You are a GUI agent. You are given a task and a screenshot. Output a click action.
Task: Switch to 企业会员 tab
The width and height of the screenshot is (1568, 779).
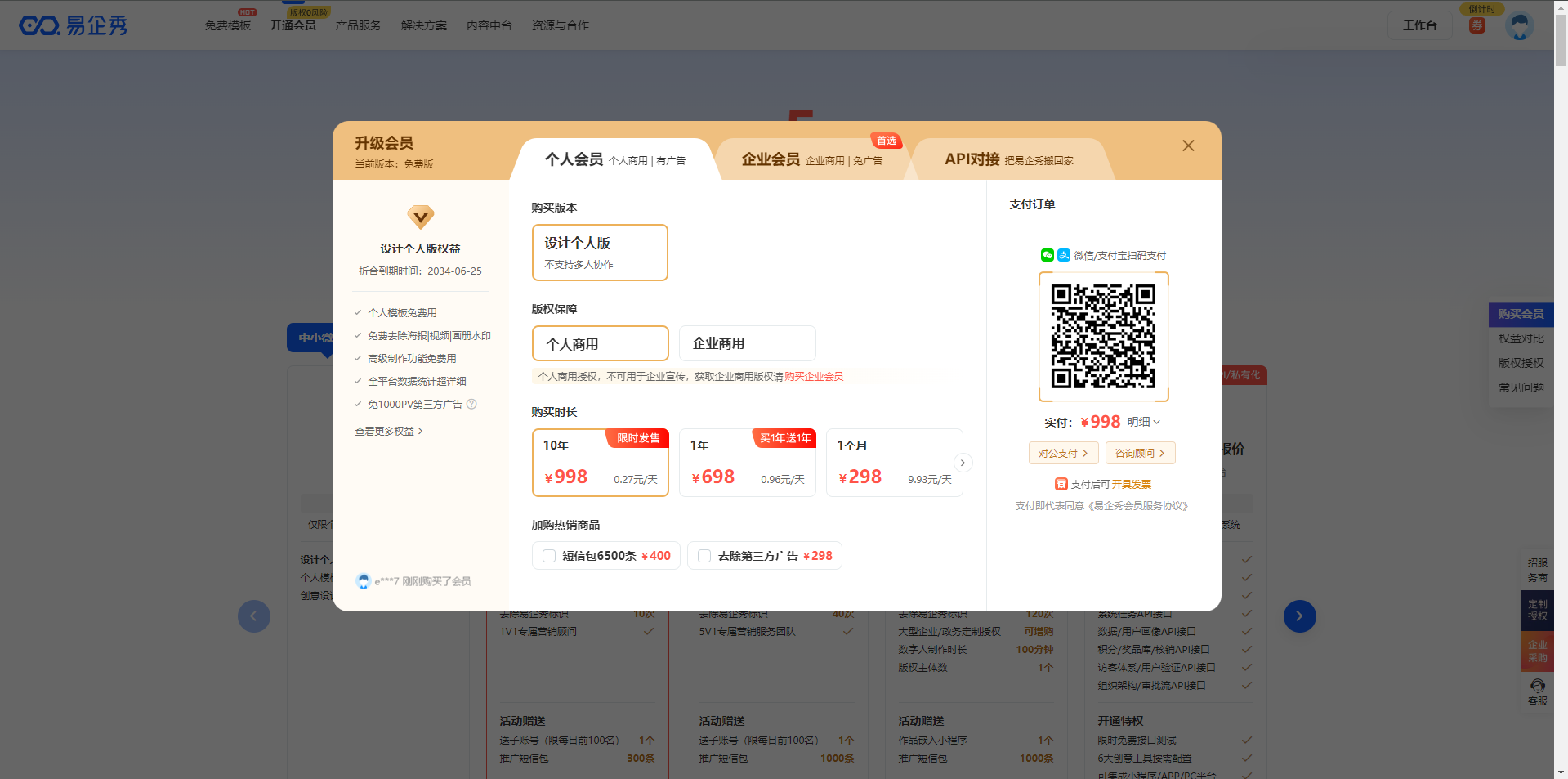(x=811, y=159)
